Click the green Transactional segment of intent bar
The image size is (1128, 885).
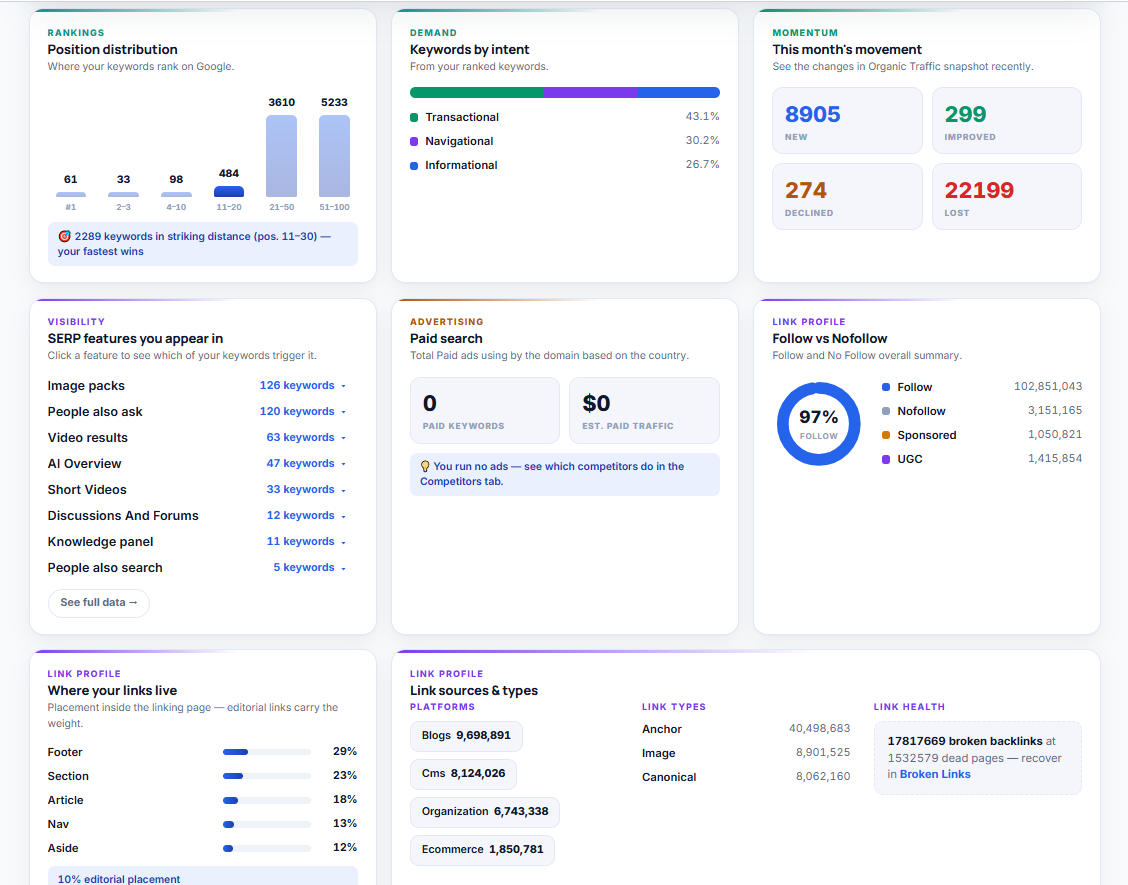[477, 92]
